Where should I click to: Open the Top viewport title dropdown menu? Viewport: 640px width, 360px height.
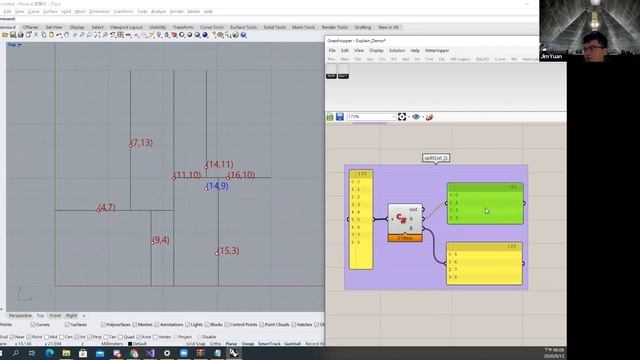(19, 45)
